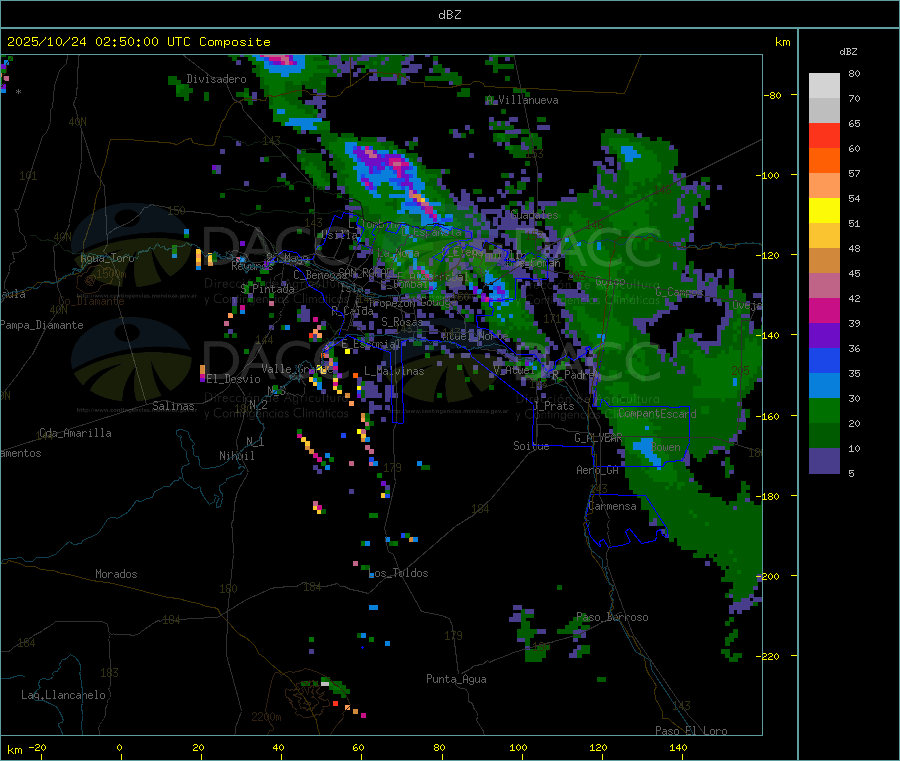The image size is (900, 761).
Task: Click the 'dBZ' heading above the color legend
Action: tap(848, 52)
